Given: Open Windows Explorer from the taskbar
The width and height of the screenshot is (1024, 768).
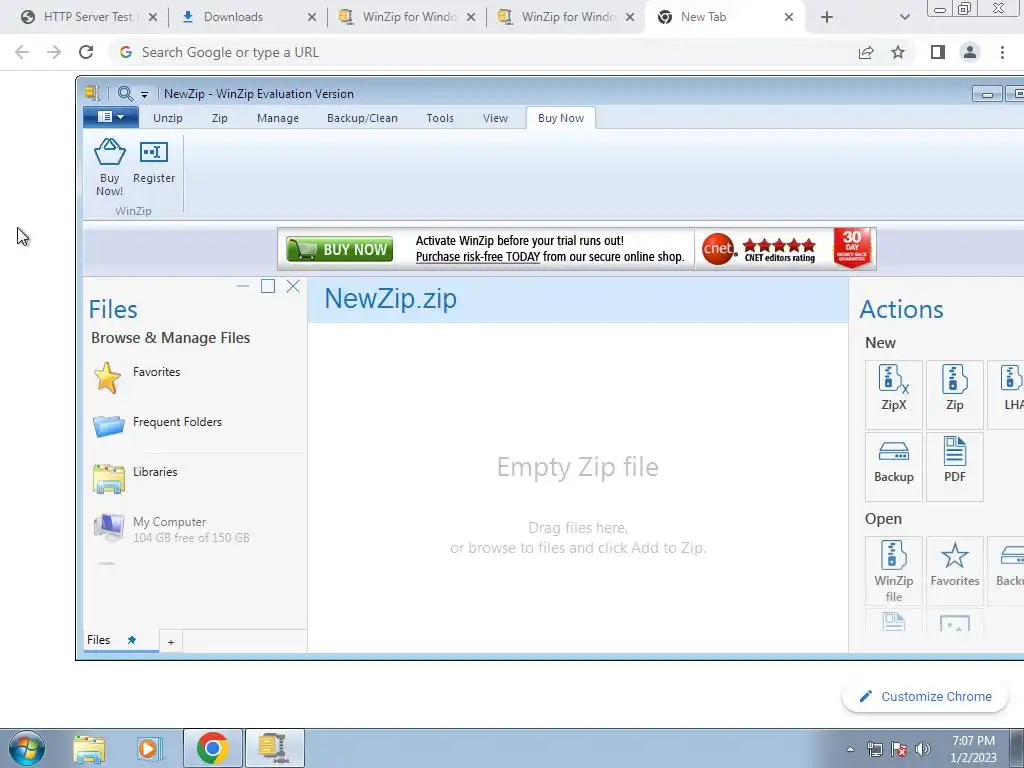Looking at the screenshot, I should click(89, 748).
